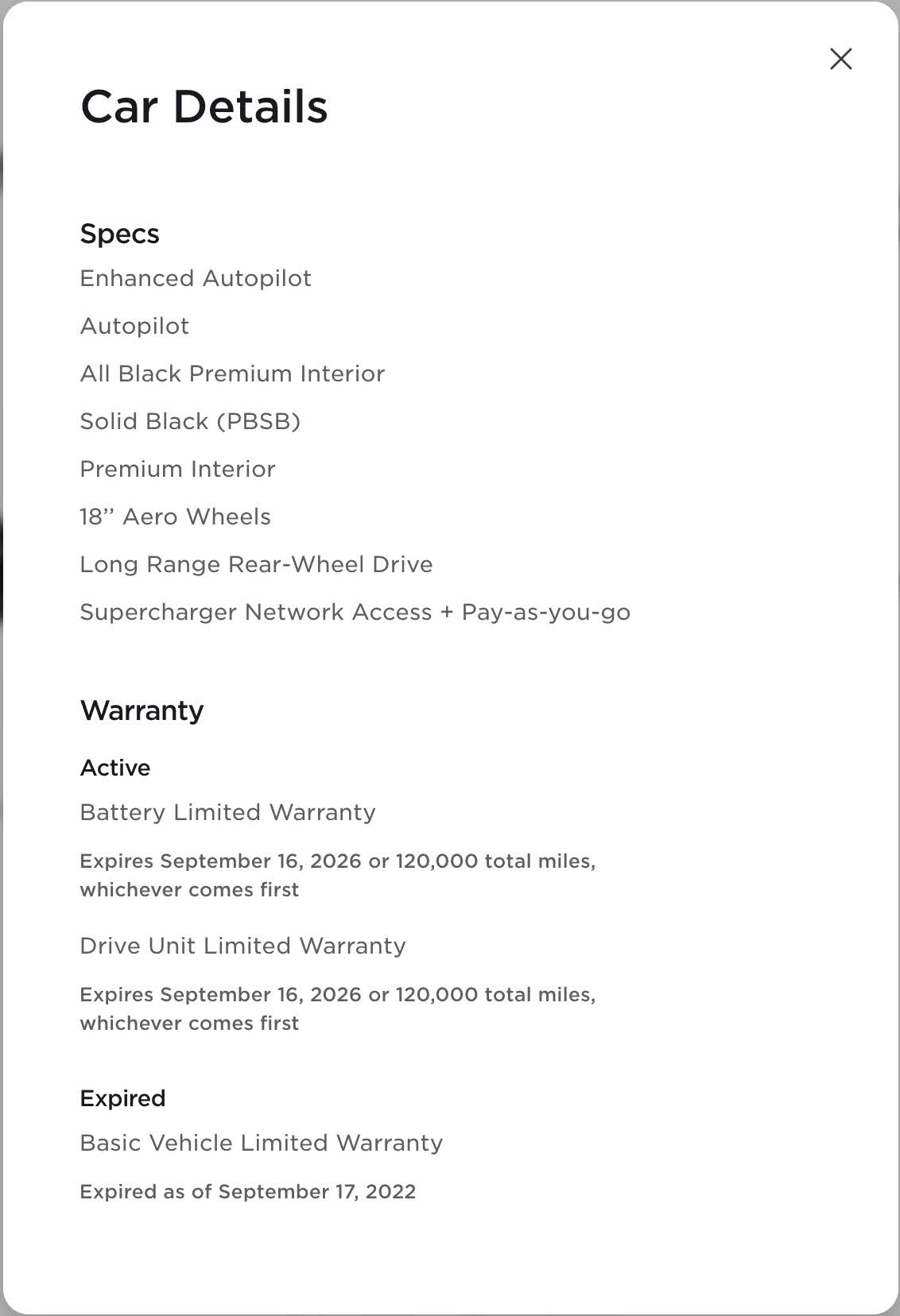Click Long Range Rear-Wheel Drive spec
This screenshot has height=1316, width=900.
(256, 564)
